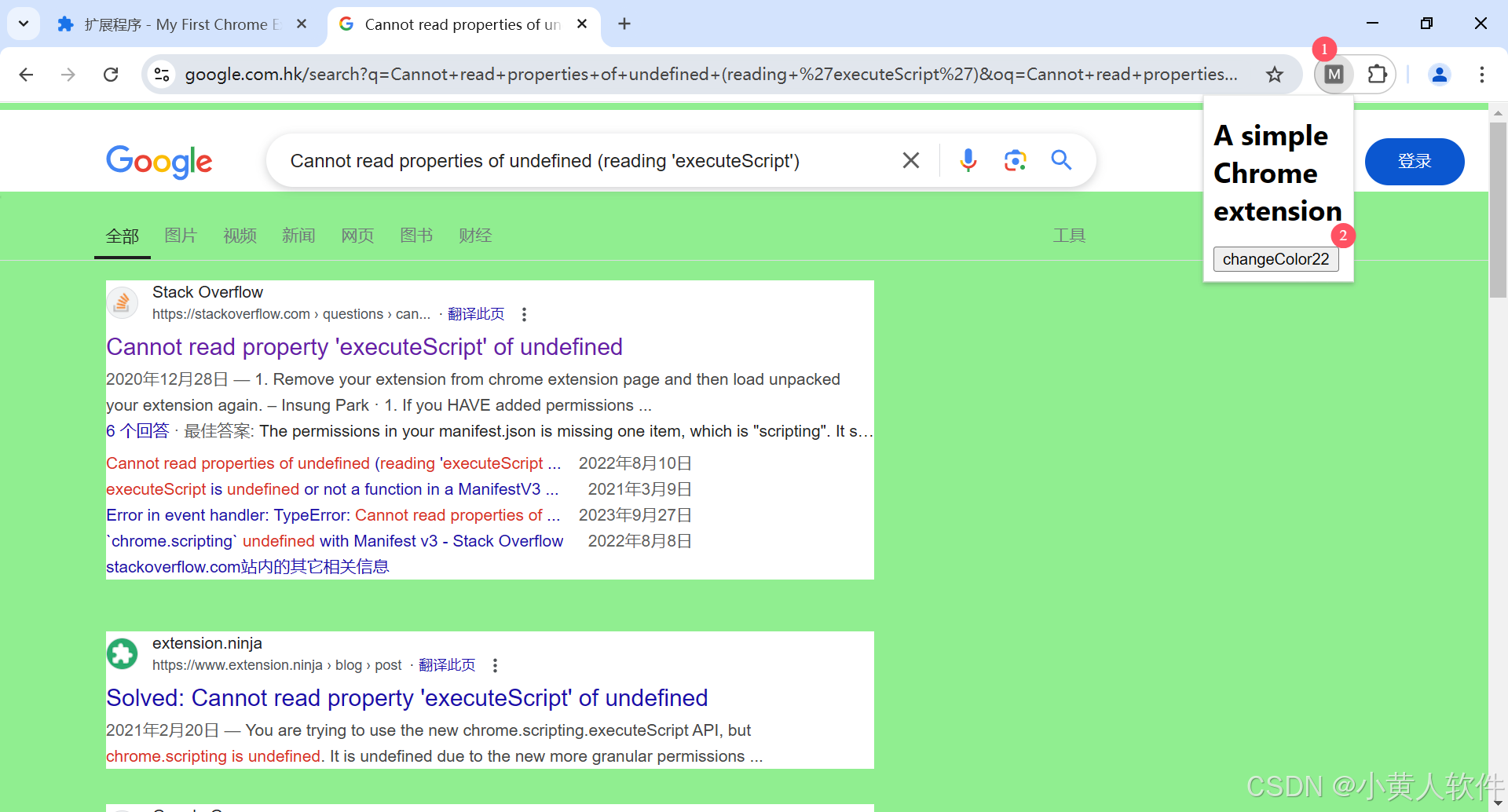Click the Stack Overflow site name
Screen dimensions: 1508x812
pyautogui.click(x=207, y=292)
